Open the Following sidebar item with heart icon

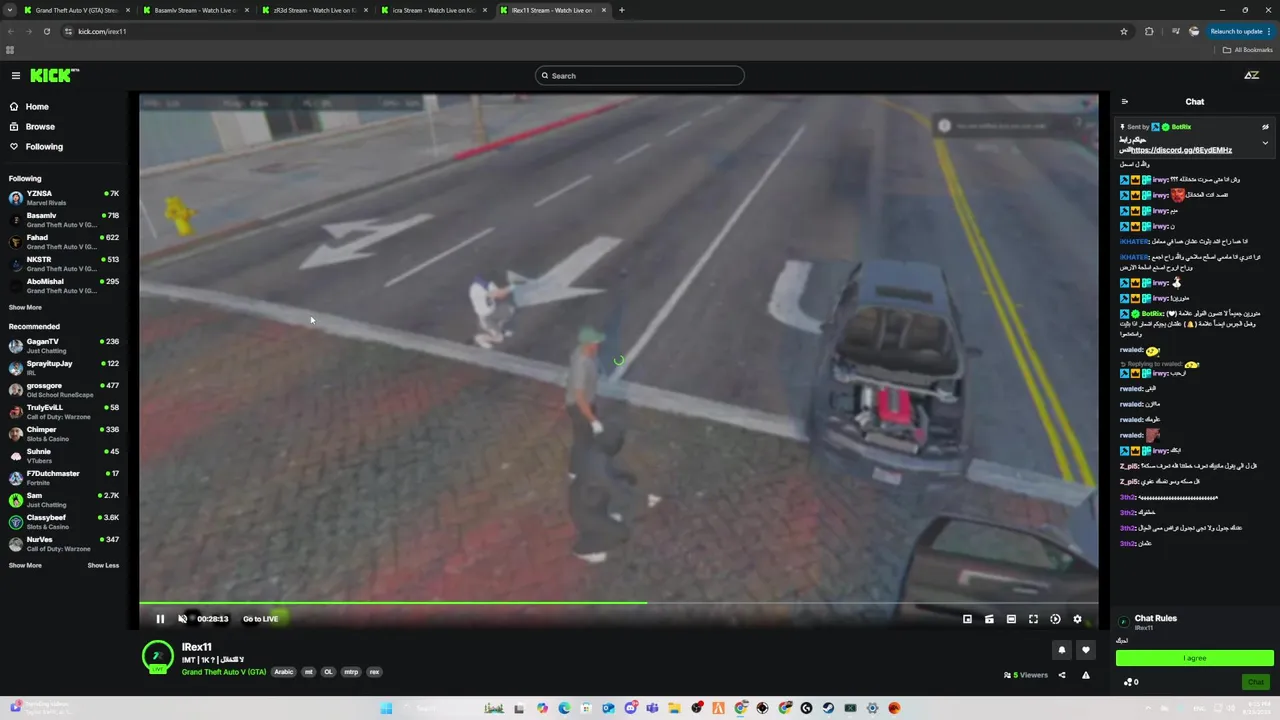[x=44, y=147]
